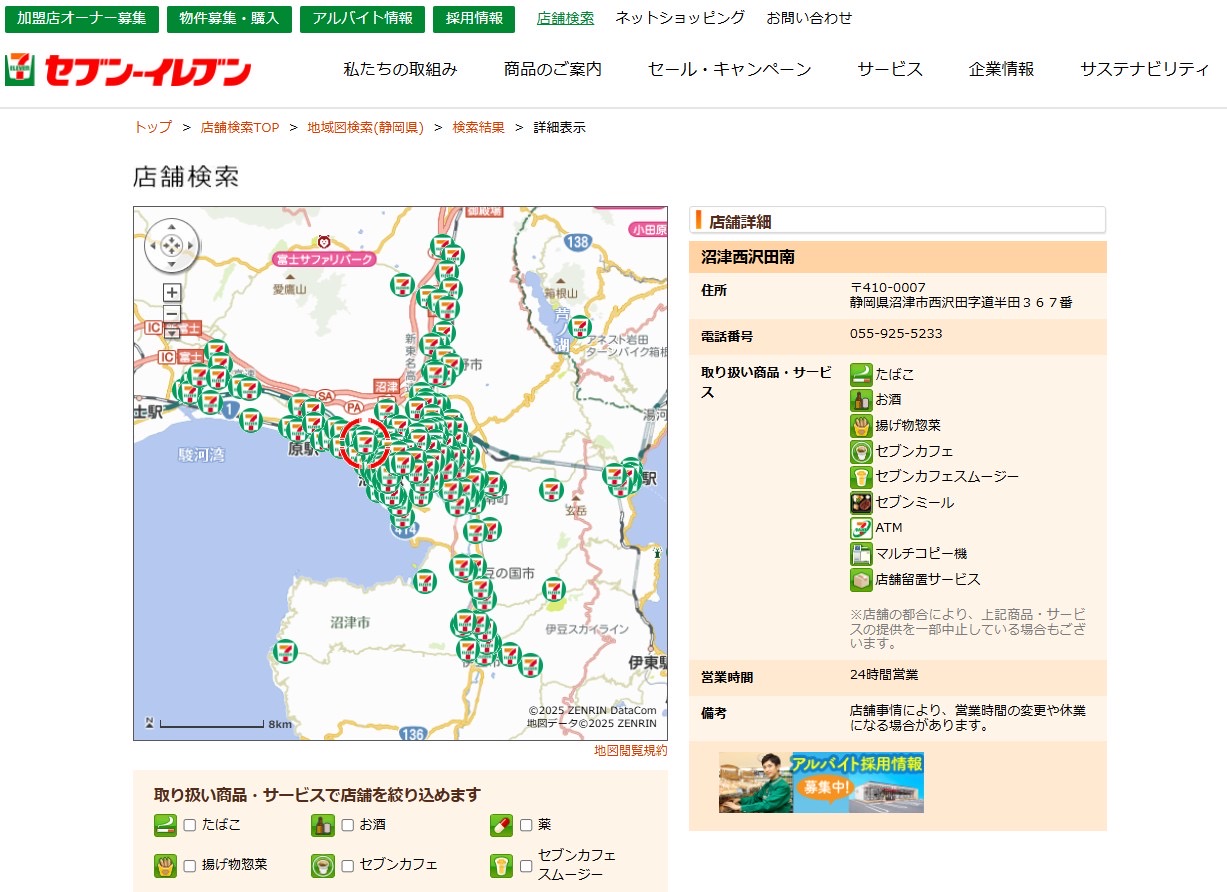
Task: Zoom in the map with the plus button
Action: click(172, 292)
